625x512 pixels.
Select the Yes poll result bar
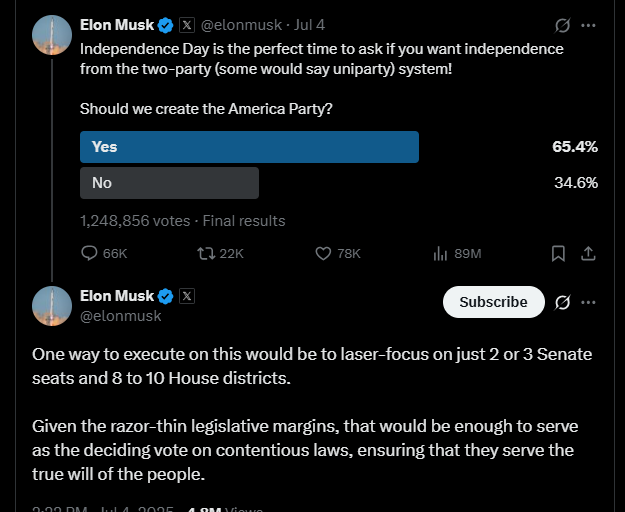[250, 147]
